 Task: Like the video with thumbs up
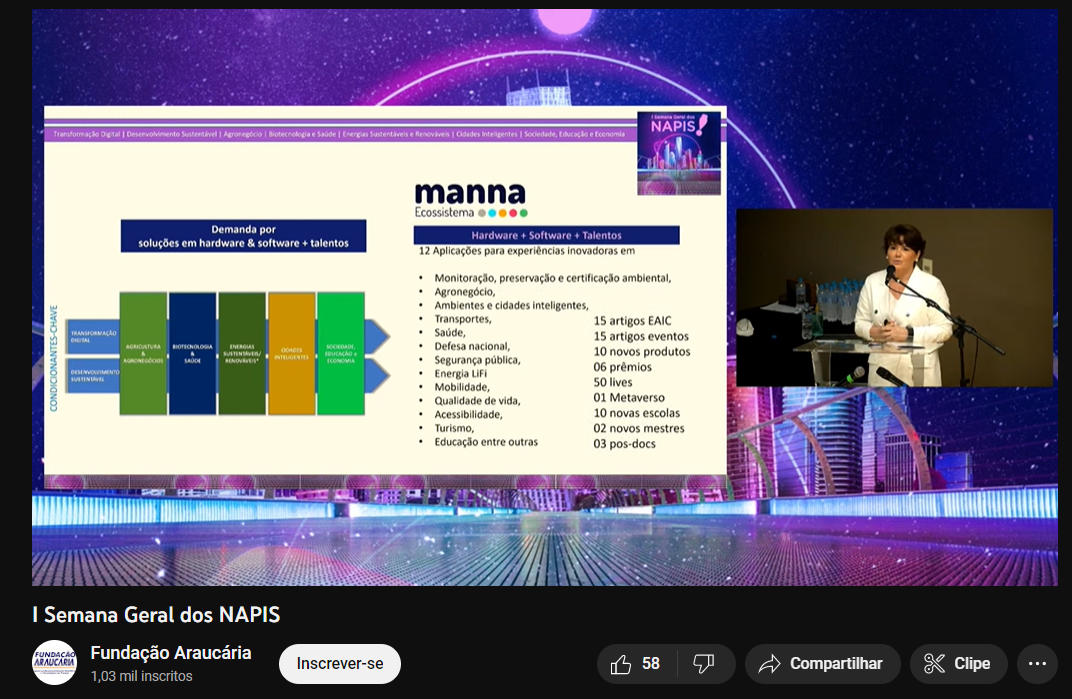coord(636,663)
